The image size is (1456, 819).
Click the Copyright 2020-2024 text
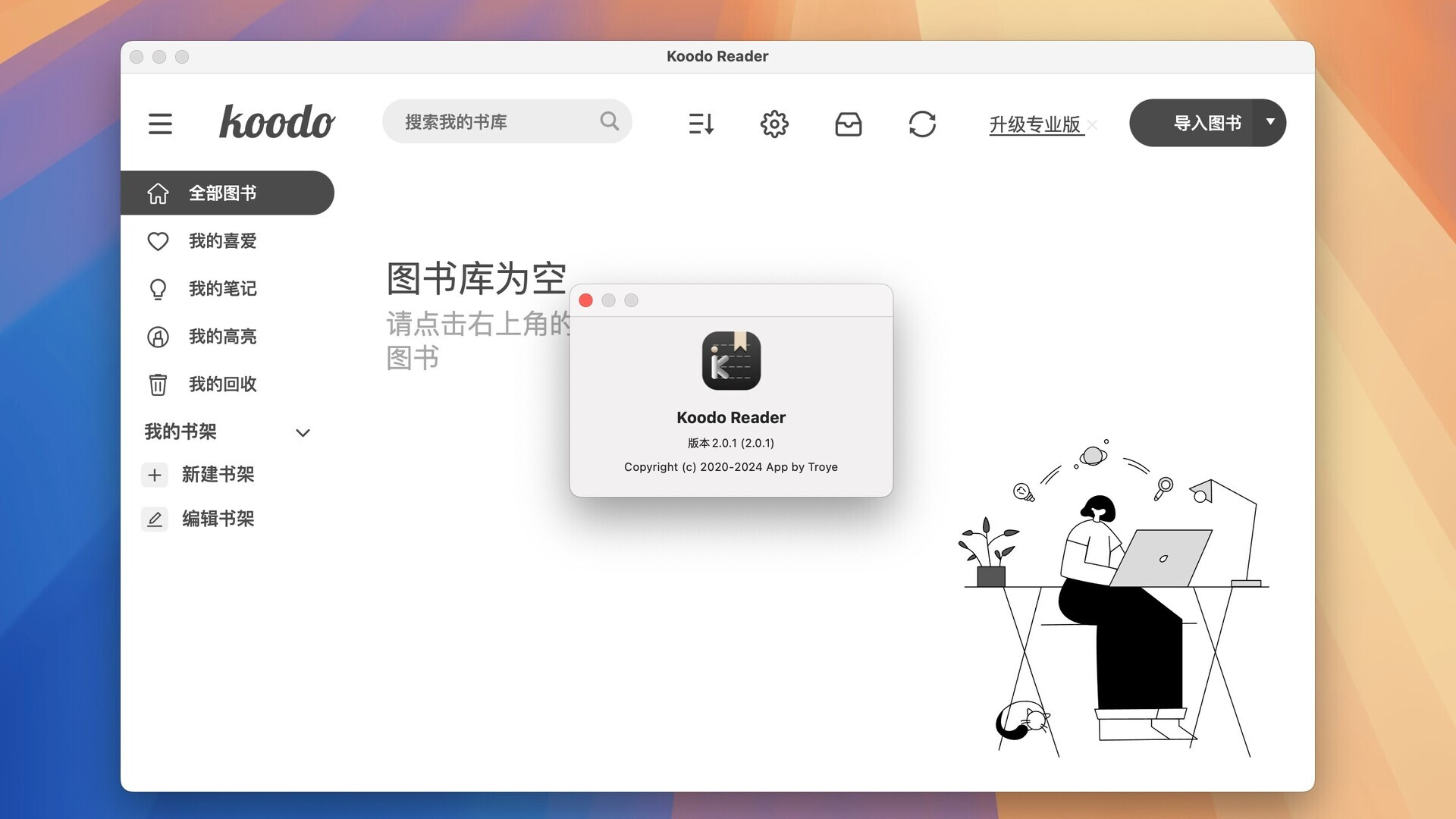click(x=731, y=467)
